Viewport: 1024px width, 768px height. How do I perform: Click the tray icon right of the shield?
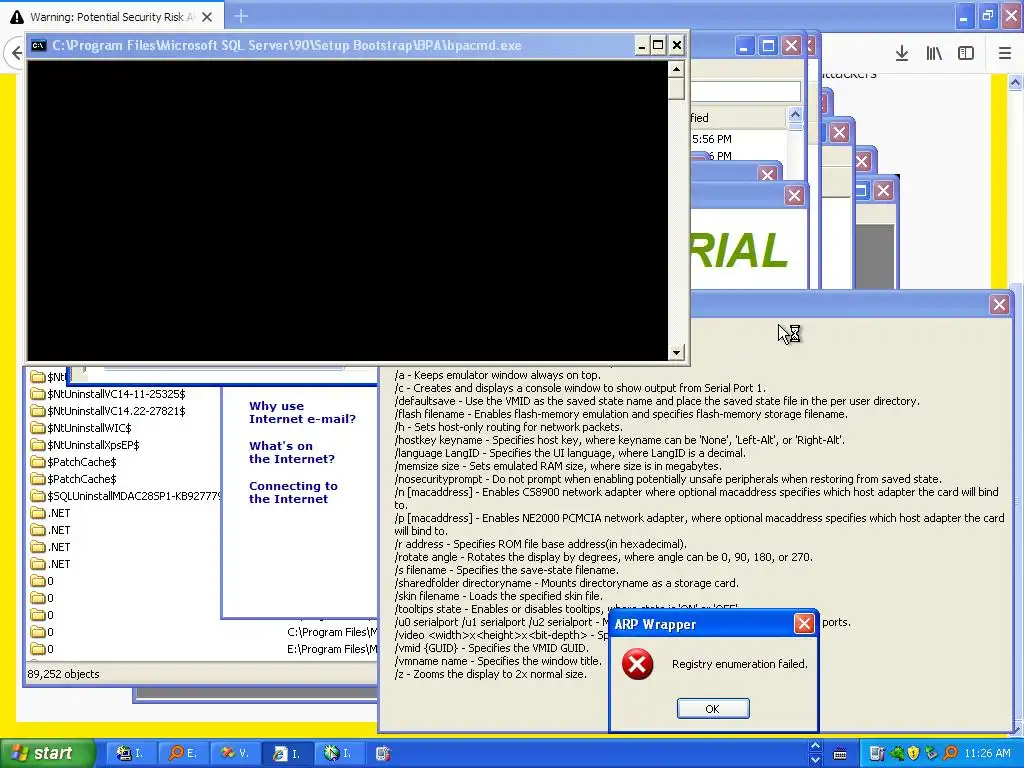[x=931, y=754]
